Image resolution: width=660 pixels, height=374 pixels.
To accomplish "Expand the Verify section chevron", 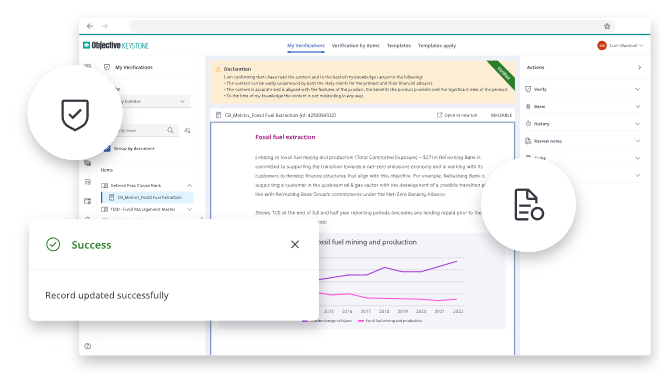I will pos(637,89).
